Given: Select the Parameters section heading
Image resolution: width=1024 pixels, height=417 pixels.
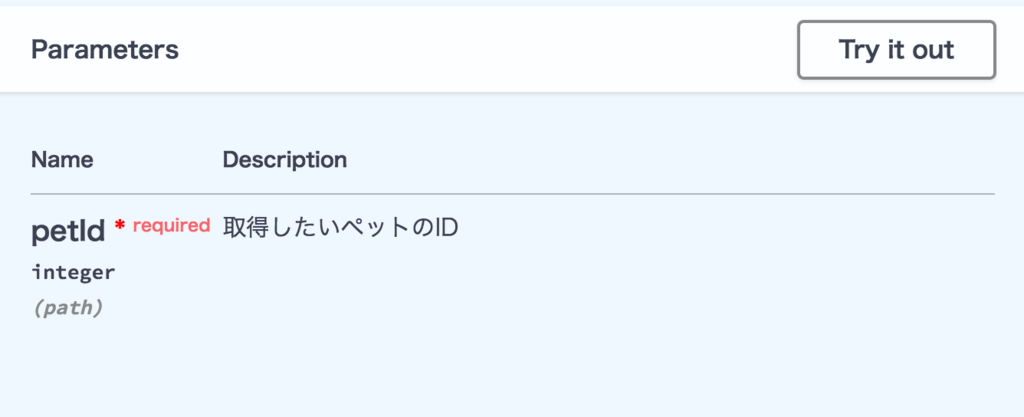Looking at the screenshot, I should click(x=105, y=50).
